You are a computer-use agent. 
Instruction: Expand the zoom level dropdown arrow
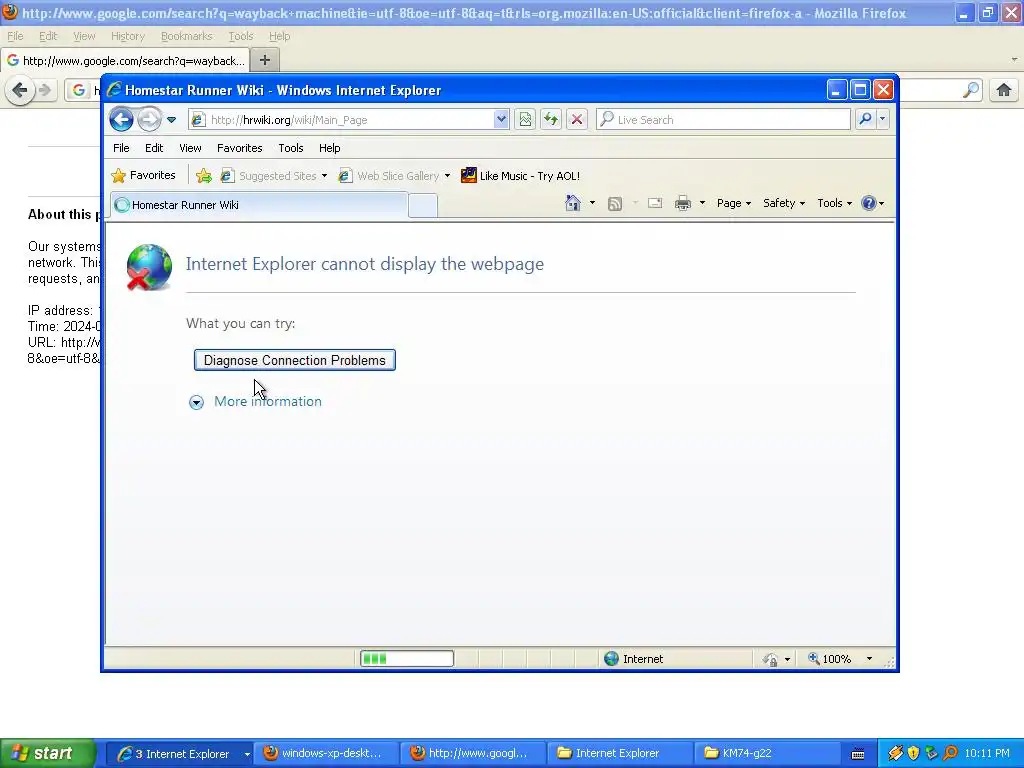(869, 659)
